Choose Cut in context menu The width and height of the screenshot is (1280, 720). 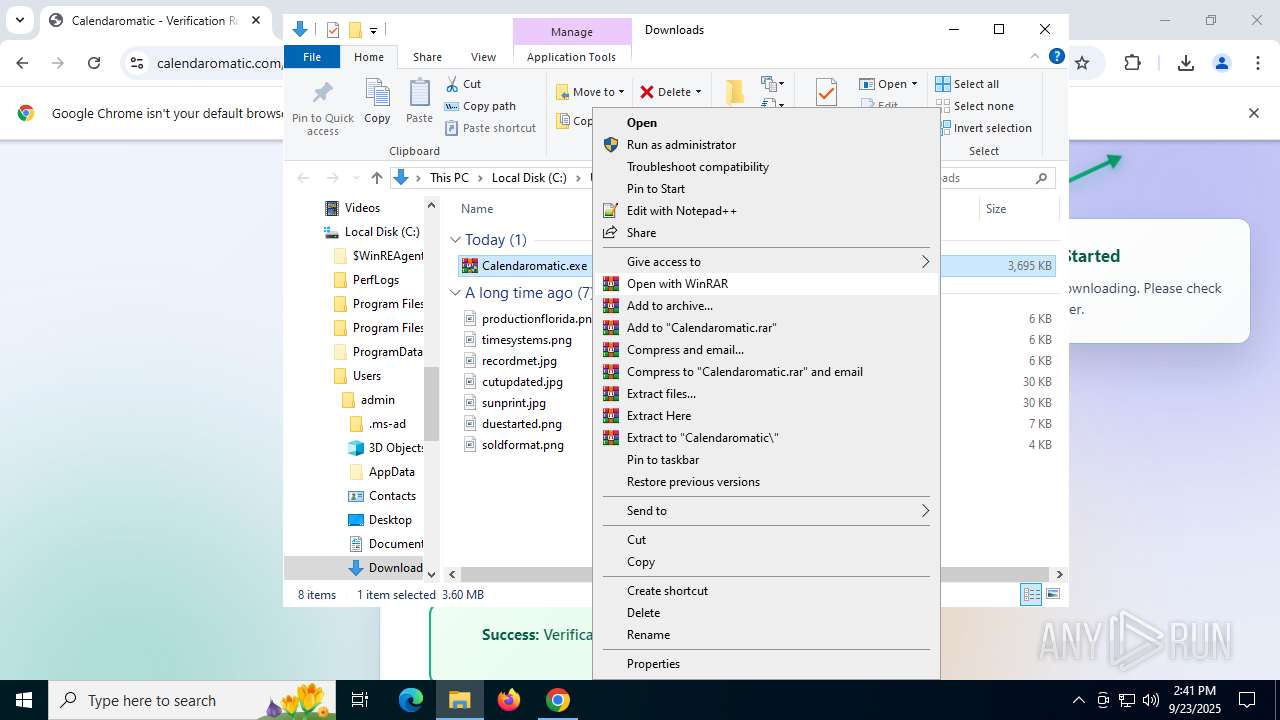pyautogui.click(x=766, y=540)
